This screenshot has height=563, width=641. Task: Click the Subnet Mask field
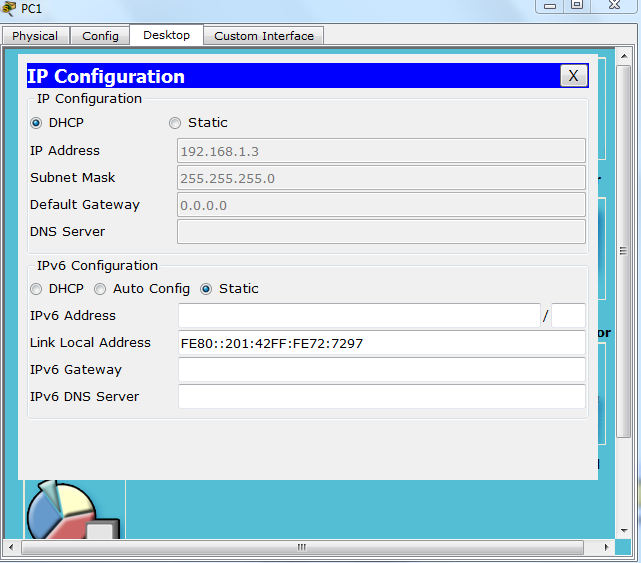(x=381, y=178)
